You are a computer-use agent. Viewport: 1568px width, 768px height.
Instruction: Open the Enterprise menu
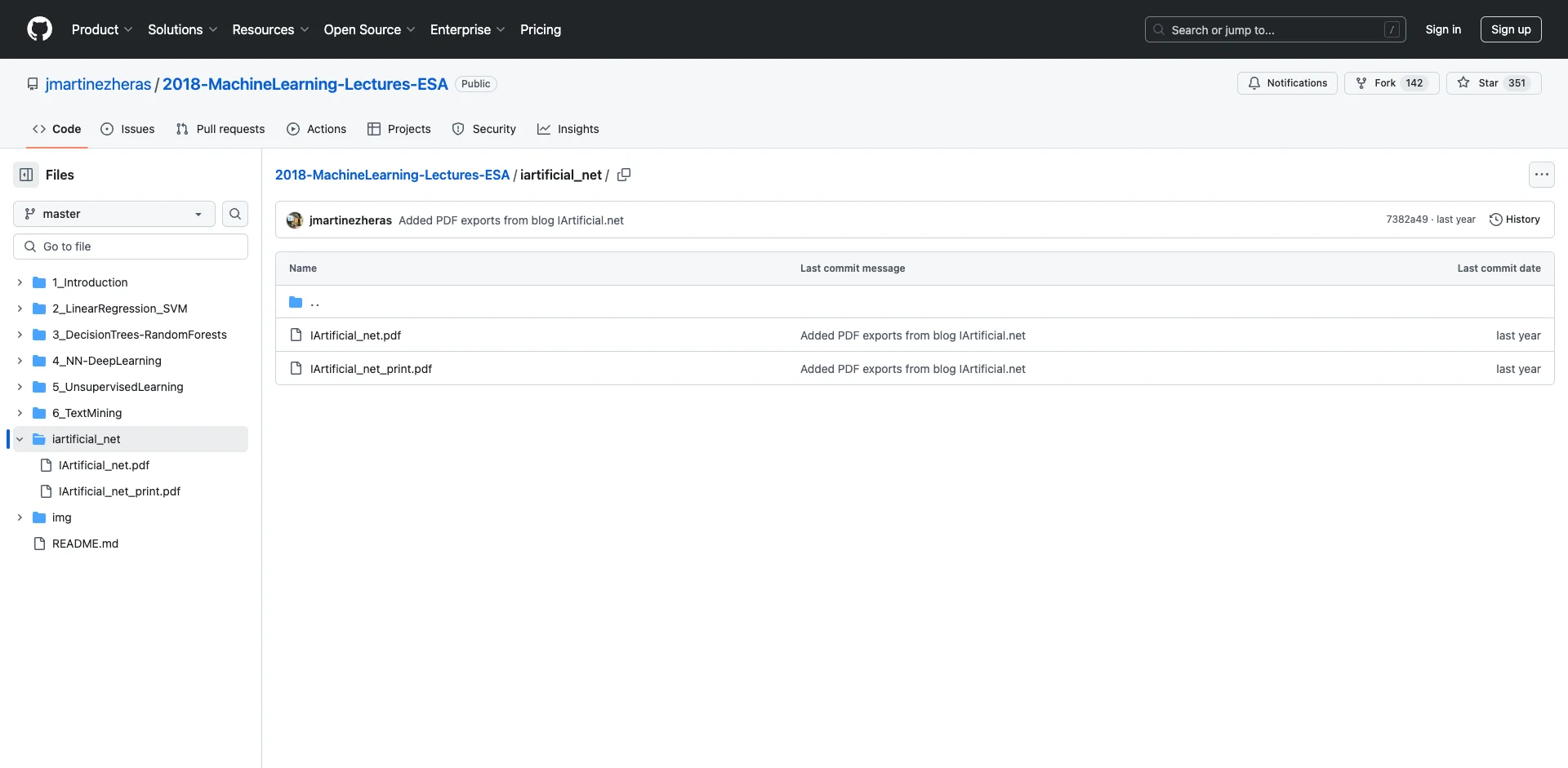(467, 29)
